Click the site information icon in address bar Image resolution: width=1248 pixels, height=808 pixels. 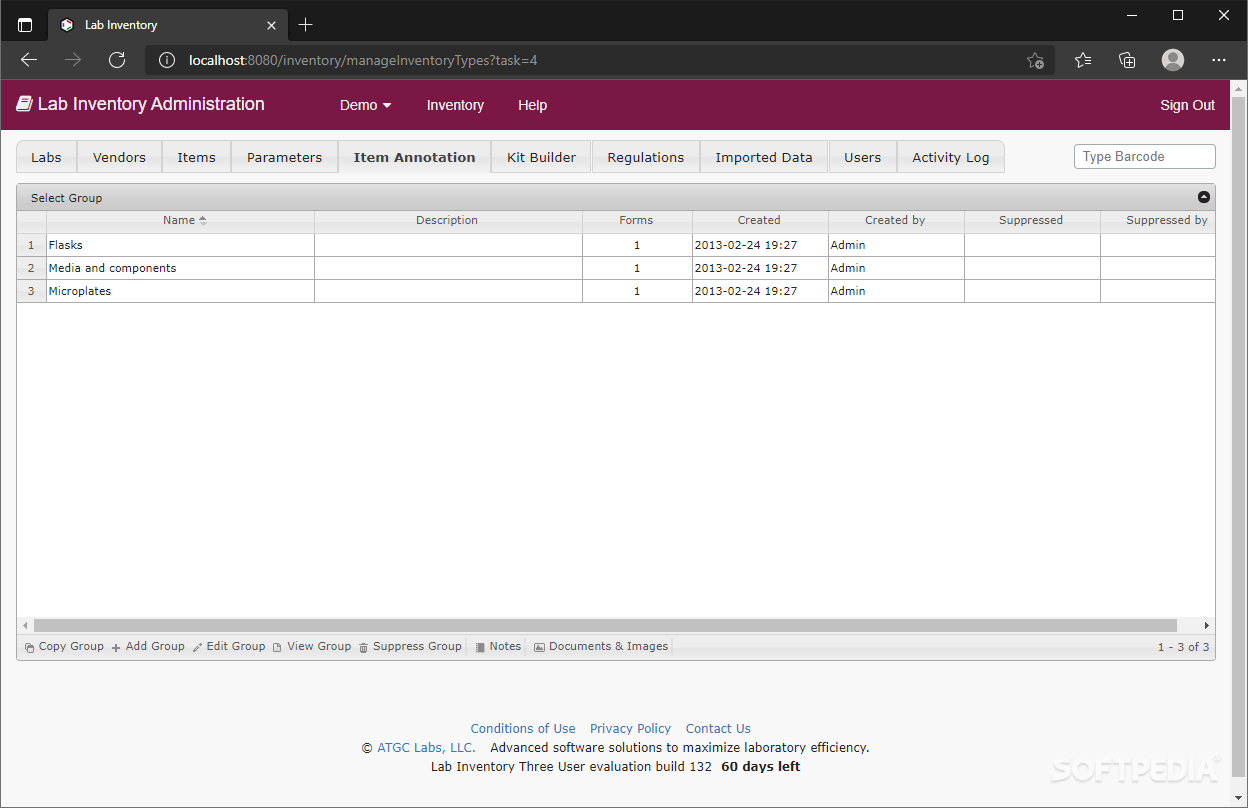pos(167,60)
